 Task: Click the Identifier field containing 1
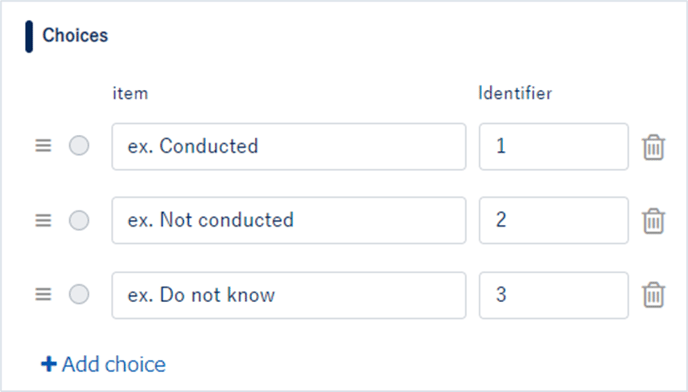click(554, 147)
